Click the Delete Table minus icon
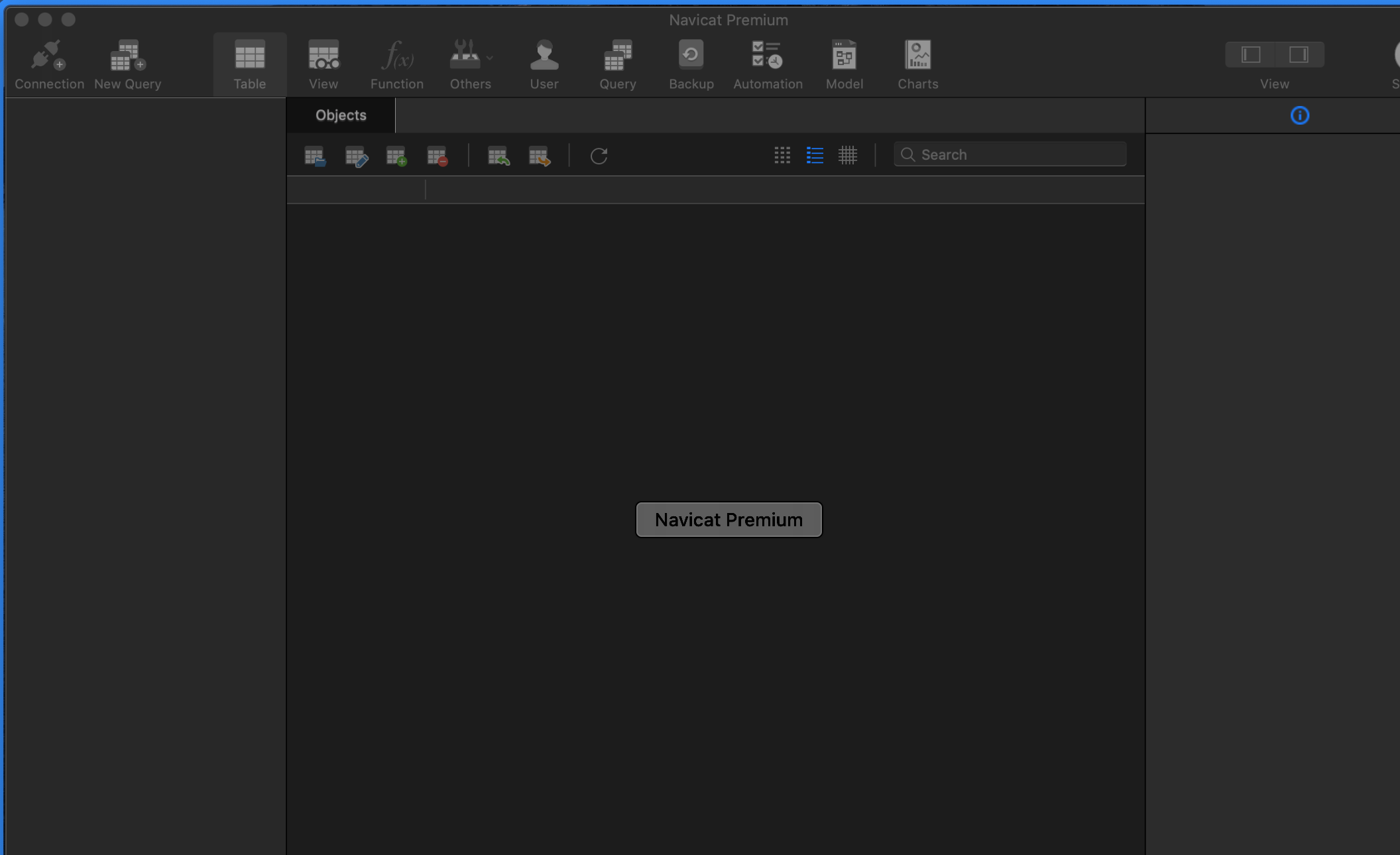 point(437,156)
